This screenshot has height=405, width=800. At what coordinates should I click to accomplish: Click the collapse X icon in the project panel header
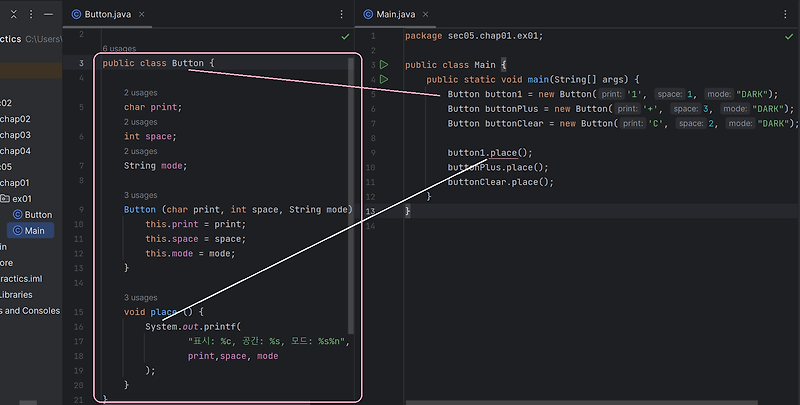tap(14, 14)
